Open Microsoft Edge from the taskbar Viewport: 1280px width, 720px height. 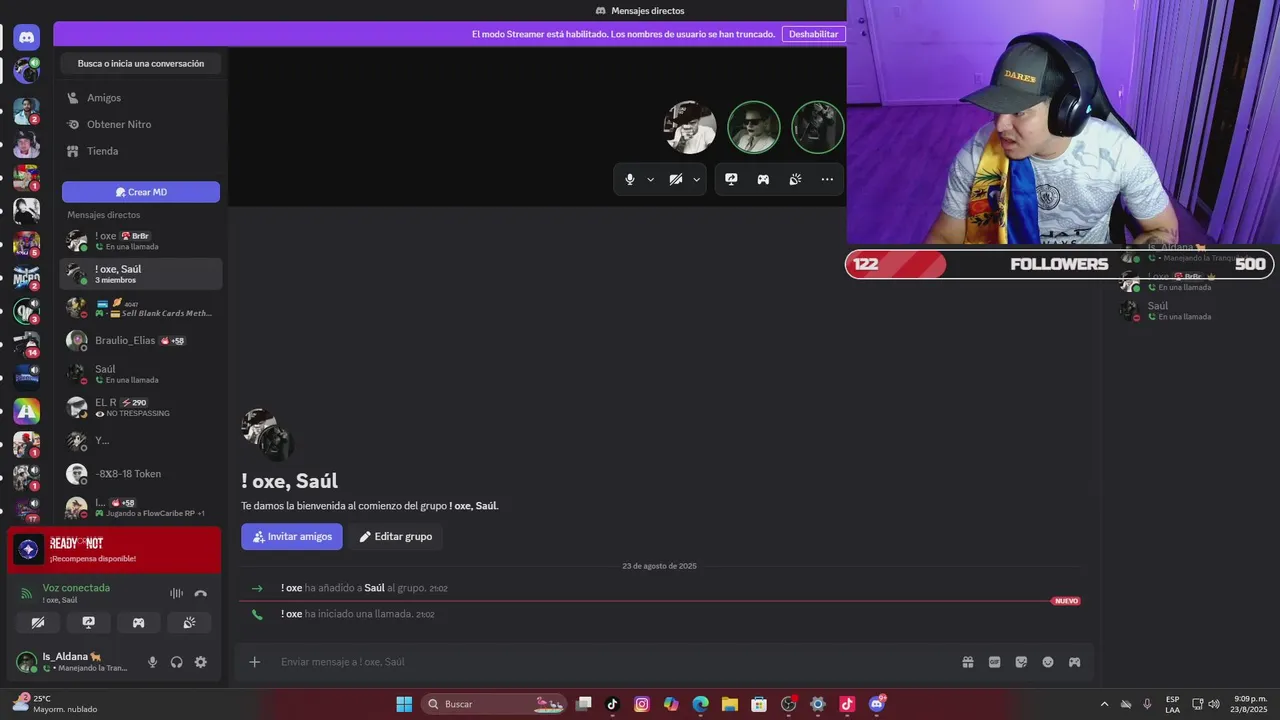click(x=701, y=704)
